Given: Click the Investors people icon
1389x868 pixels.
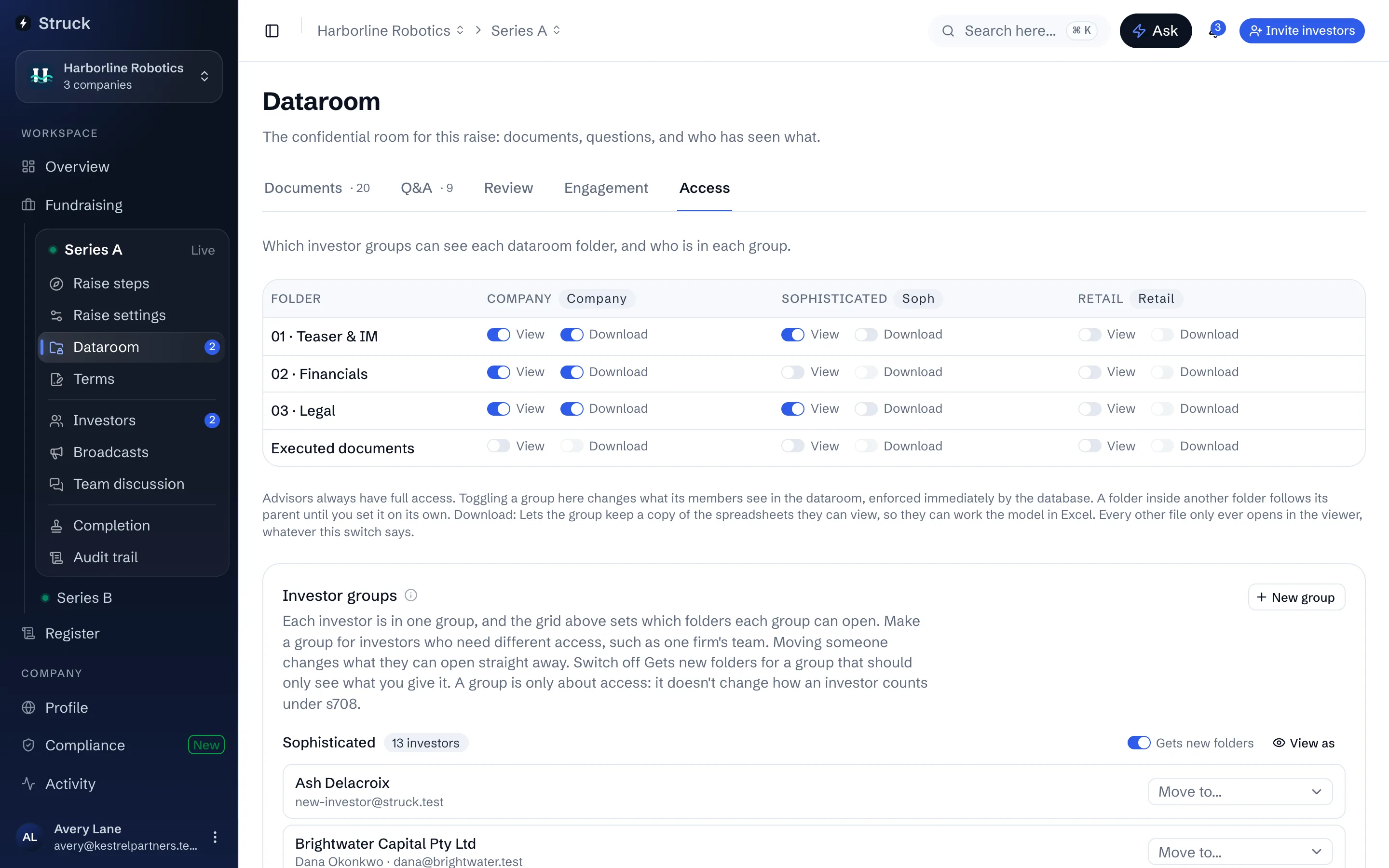Looking at the screenshot, I should 56,420.
